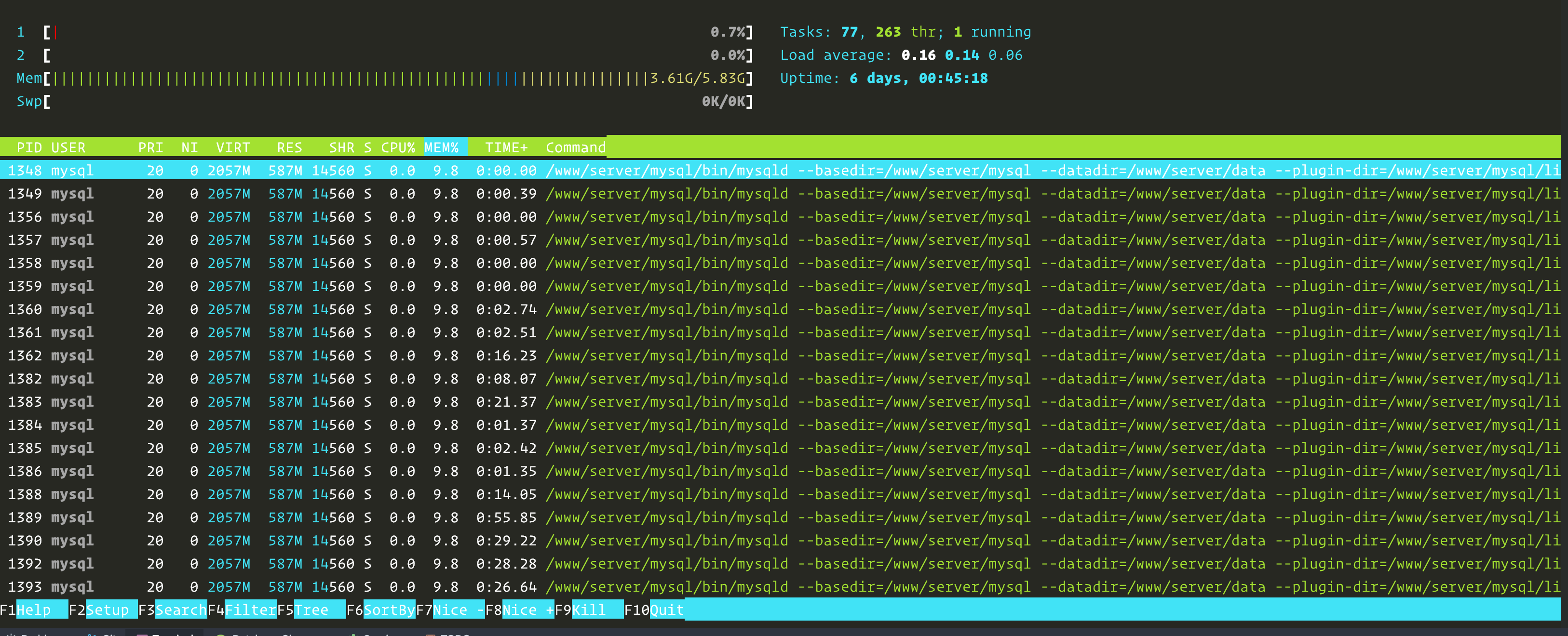Activate F3 Search function
Viewport: 1568px width, 636px height.
[x=180, y=610]
